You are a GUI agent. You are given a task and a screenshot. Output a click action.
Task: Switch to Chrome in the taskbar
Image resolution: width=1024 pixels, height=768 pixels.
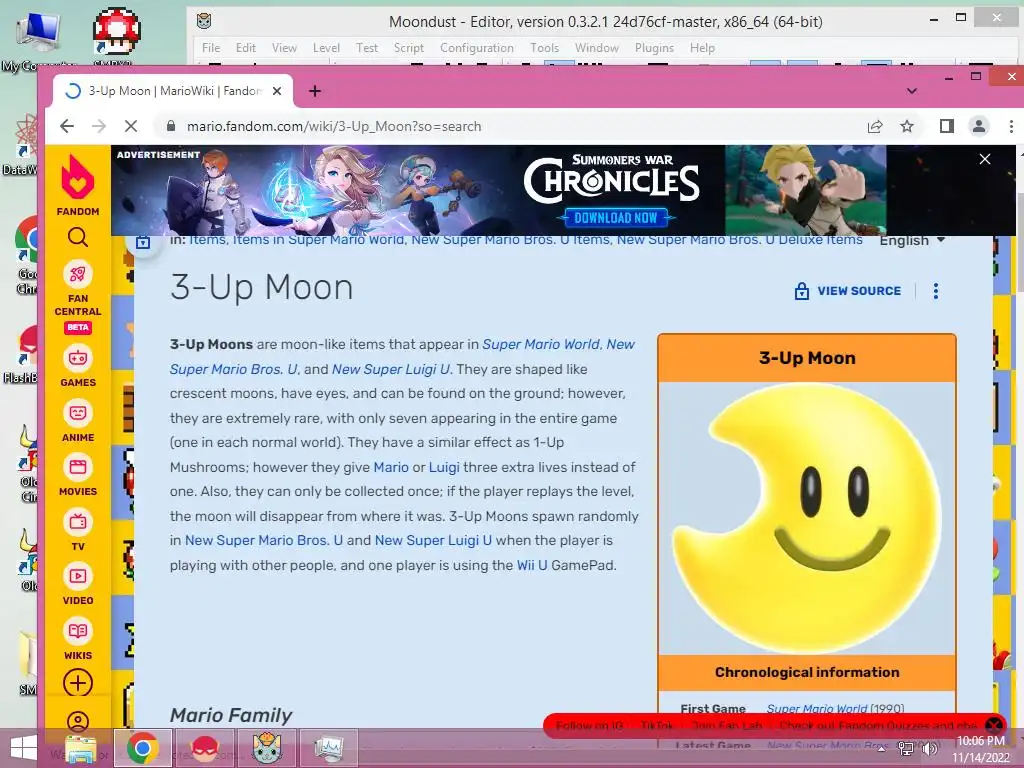143,748
